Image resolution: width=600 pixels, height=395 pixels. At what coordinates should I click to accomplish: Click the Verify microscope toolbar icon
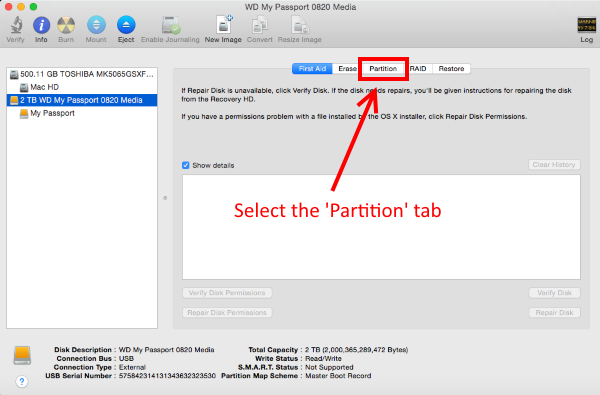pyautogui.click(x=16, y=25)
